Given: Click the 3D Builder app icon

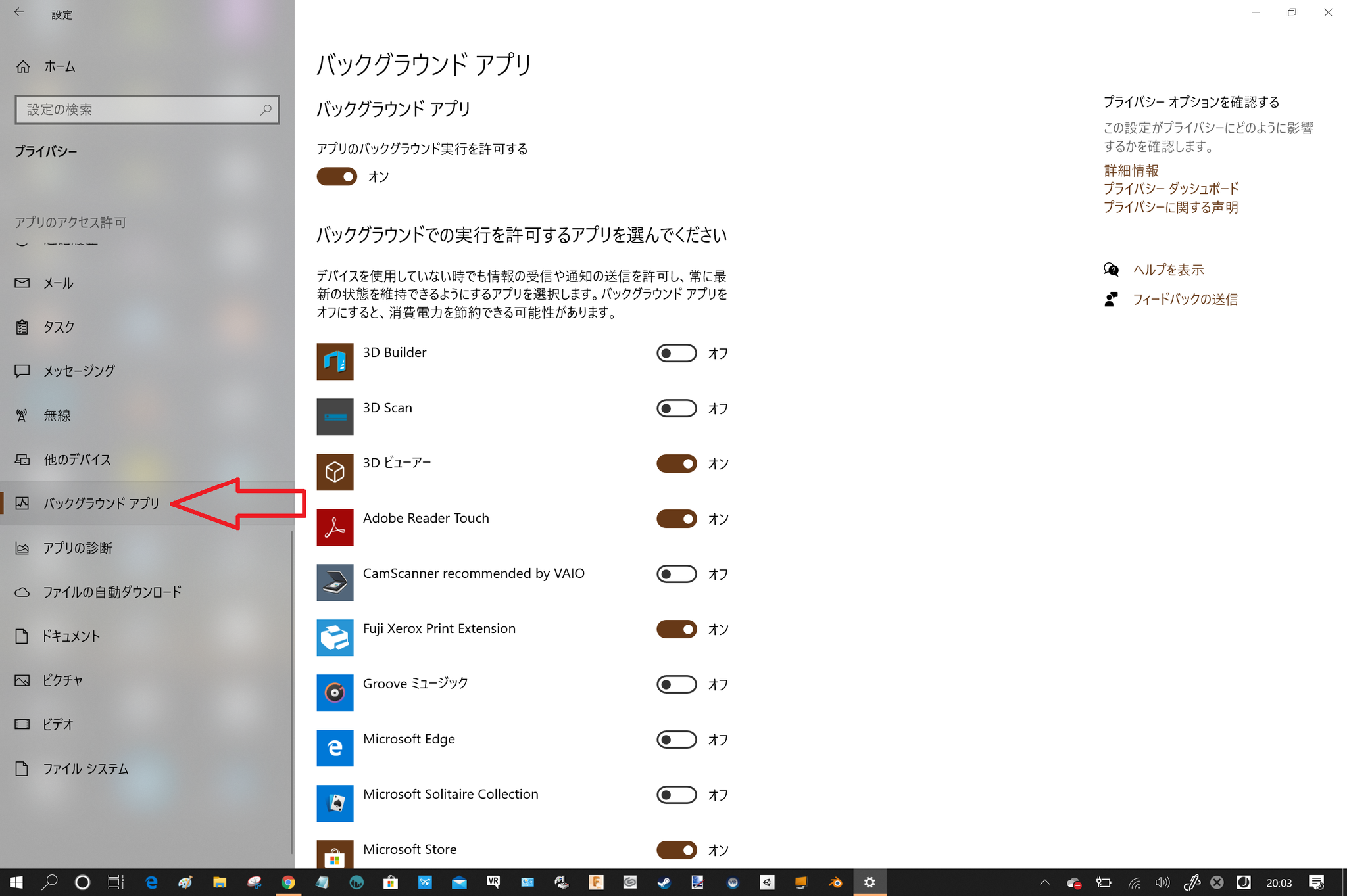Looking at the screenshot, I should (x=335, y=362).
